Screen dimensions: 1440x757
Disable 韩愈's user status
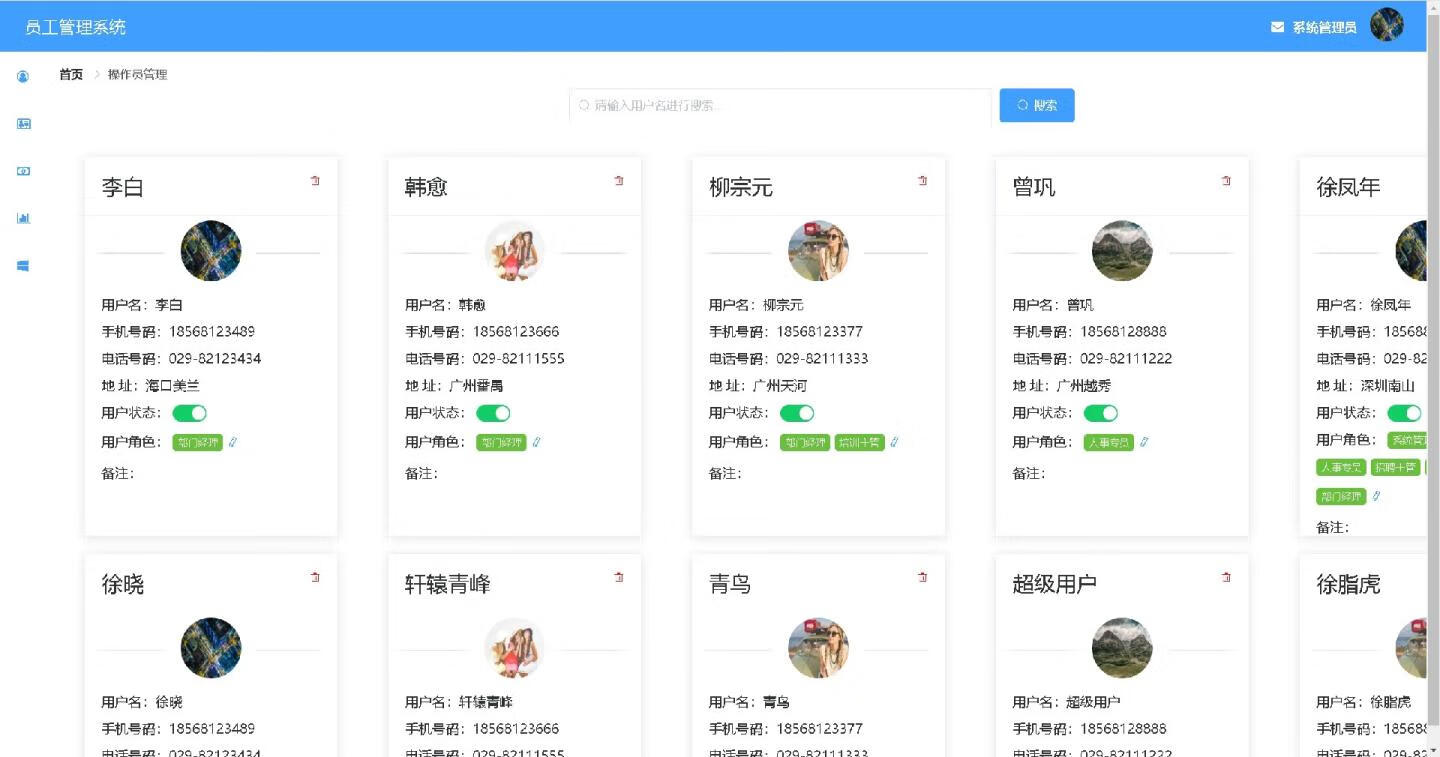point(494,413)
